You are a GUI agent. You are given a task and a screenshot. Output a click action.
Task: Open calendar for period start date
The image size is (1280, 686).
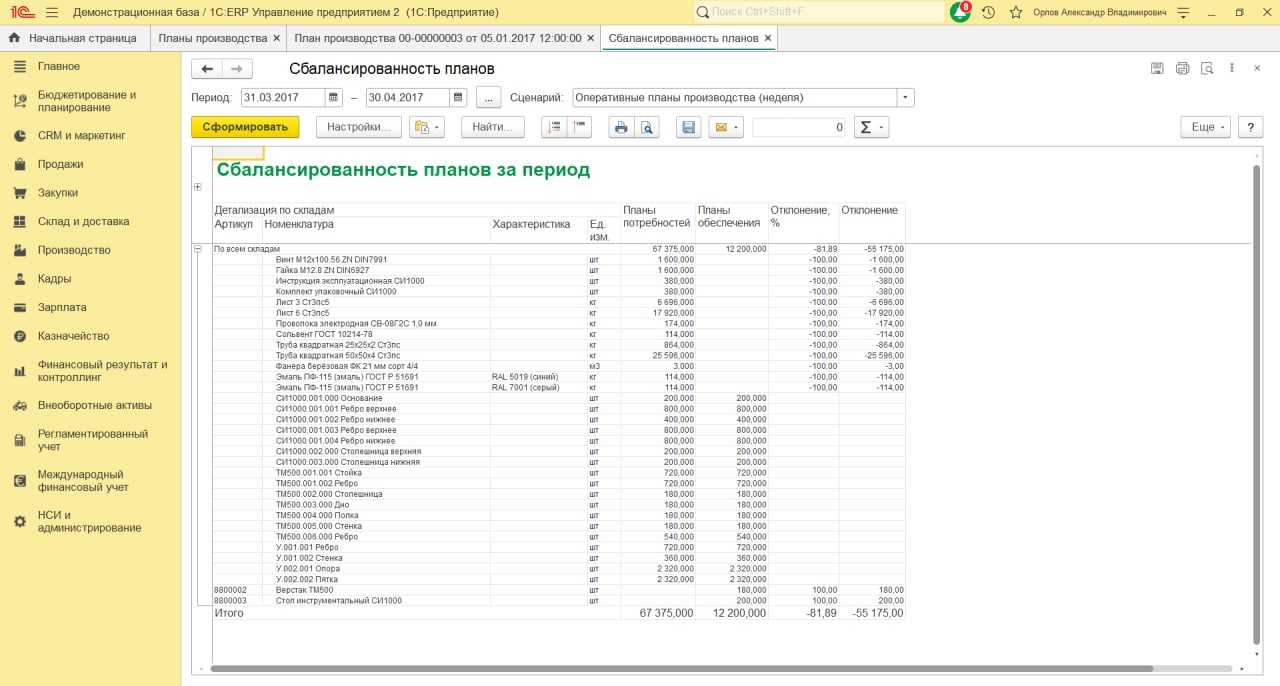point(332,98)
